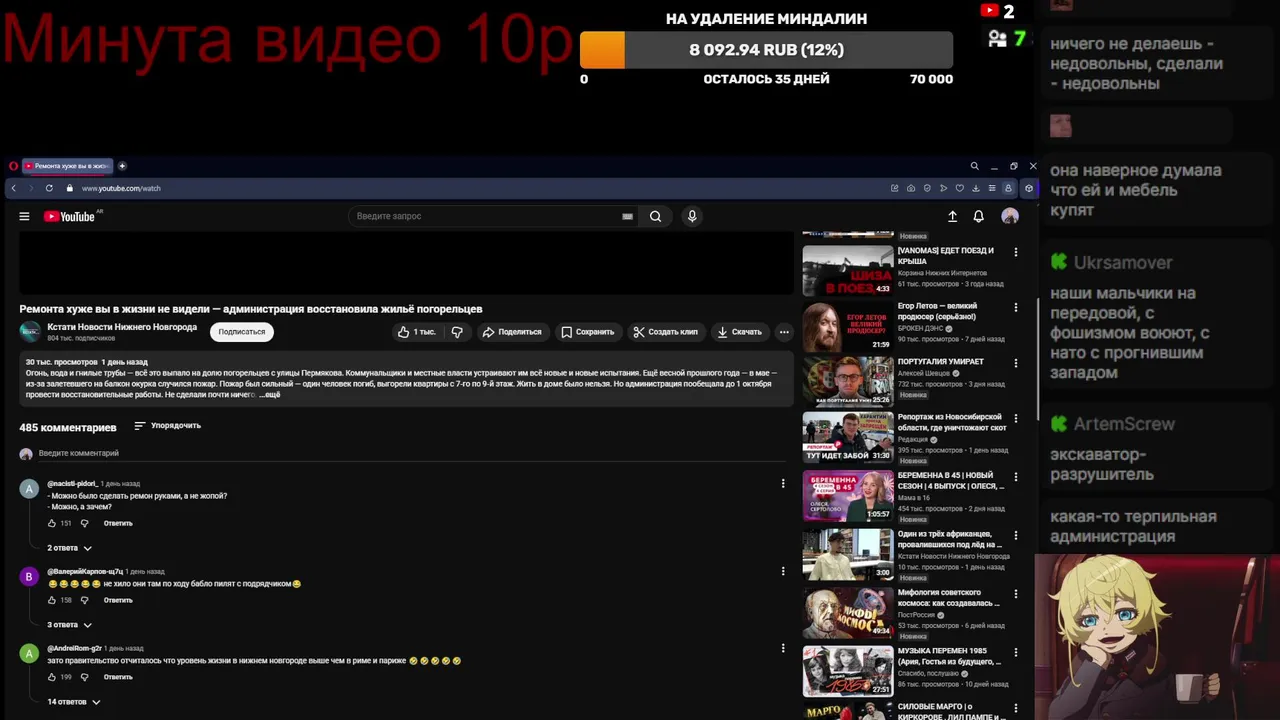Open a new browser tab
The width and height of the screenshot is (1280, 720).
122,166
